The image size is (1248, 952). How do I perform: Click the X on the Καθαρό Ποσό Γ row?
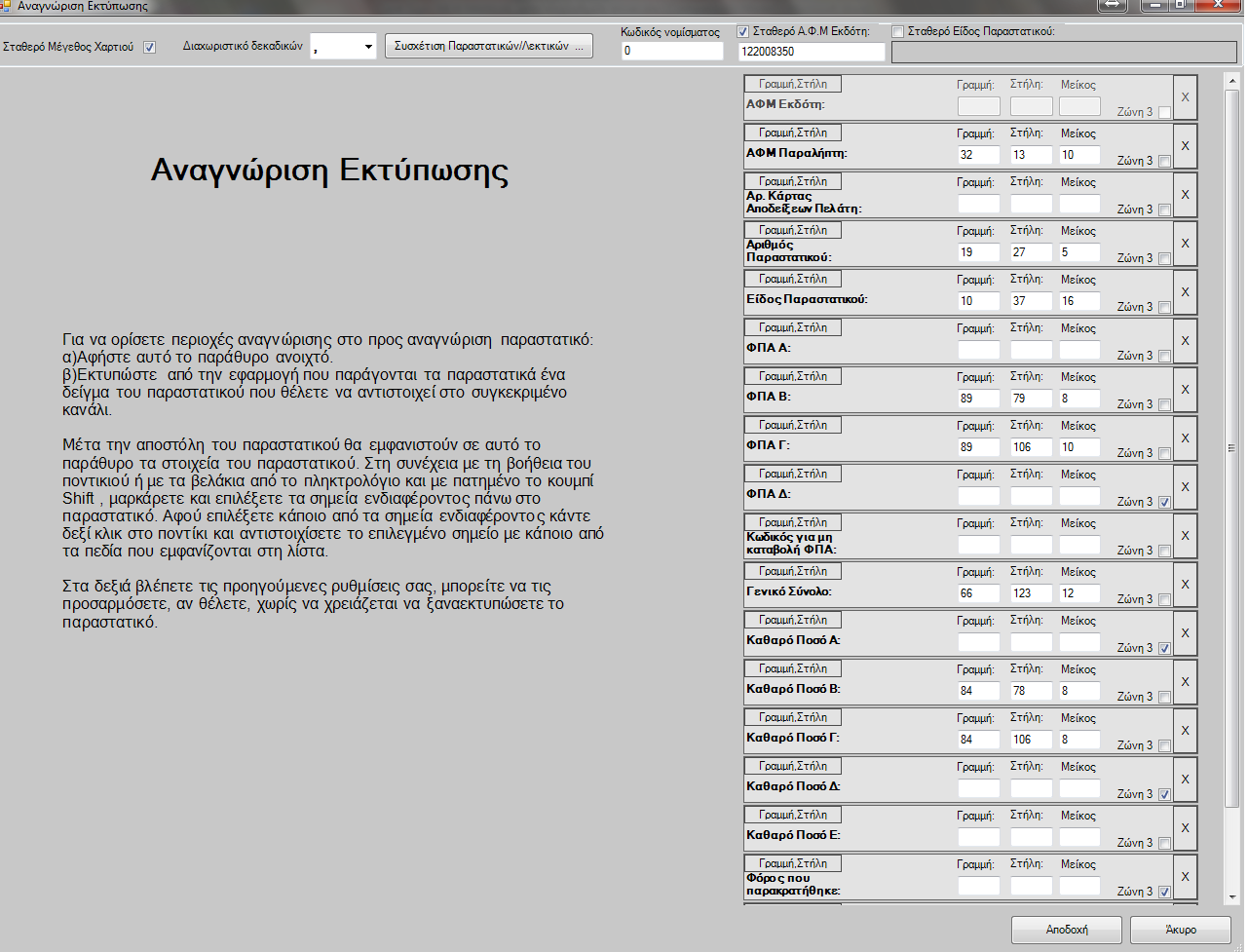point(1185,731)
